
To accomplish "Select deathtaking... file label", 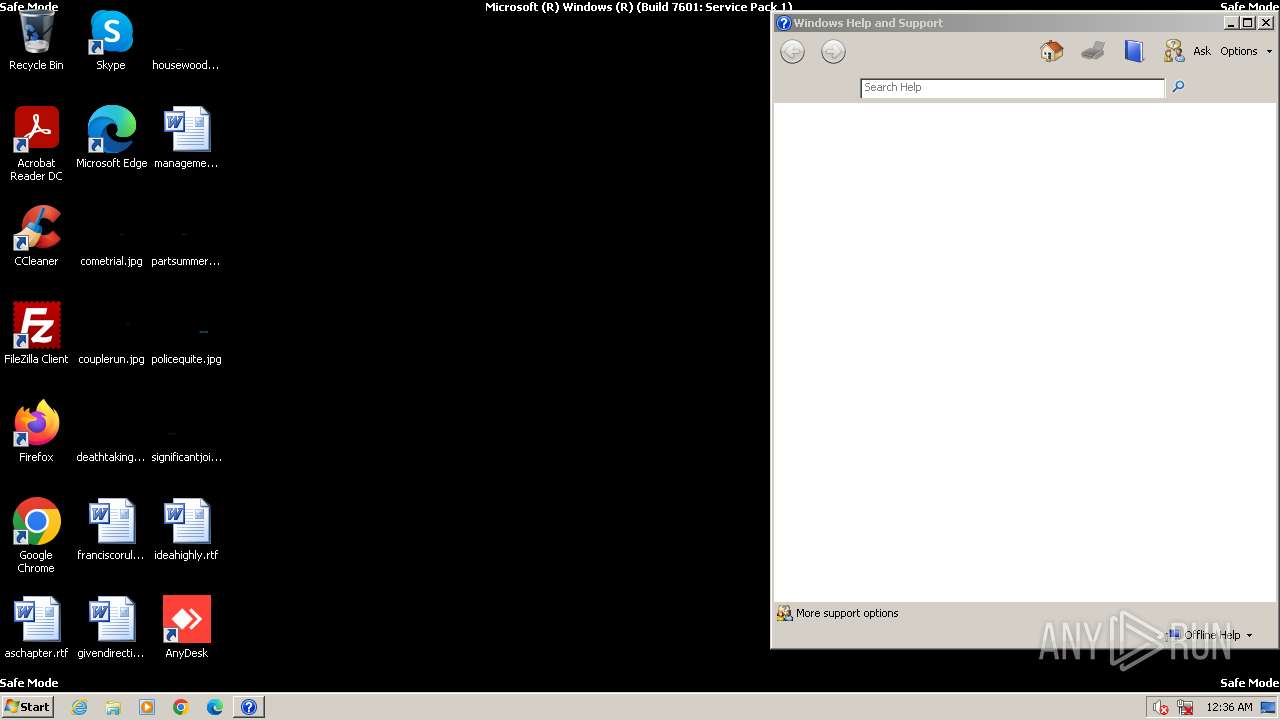I will [111, 457].
